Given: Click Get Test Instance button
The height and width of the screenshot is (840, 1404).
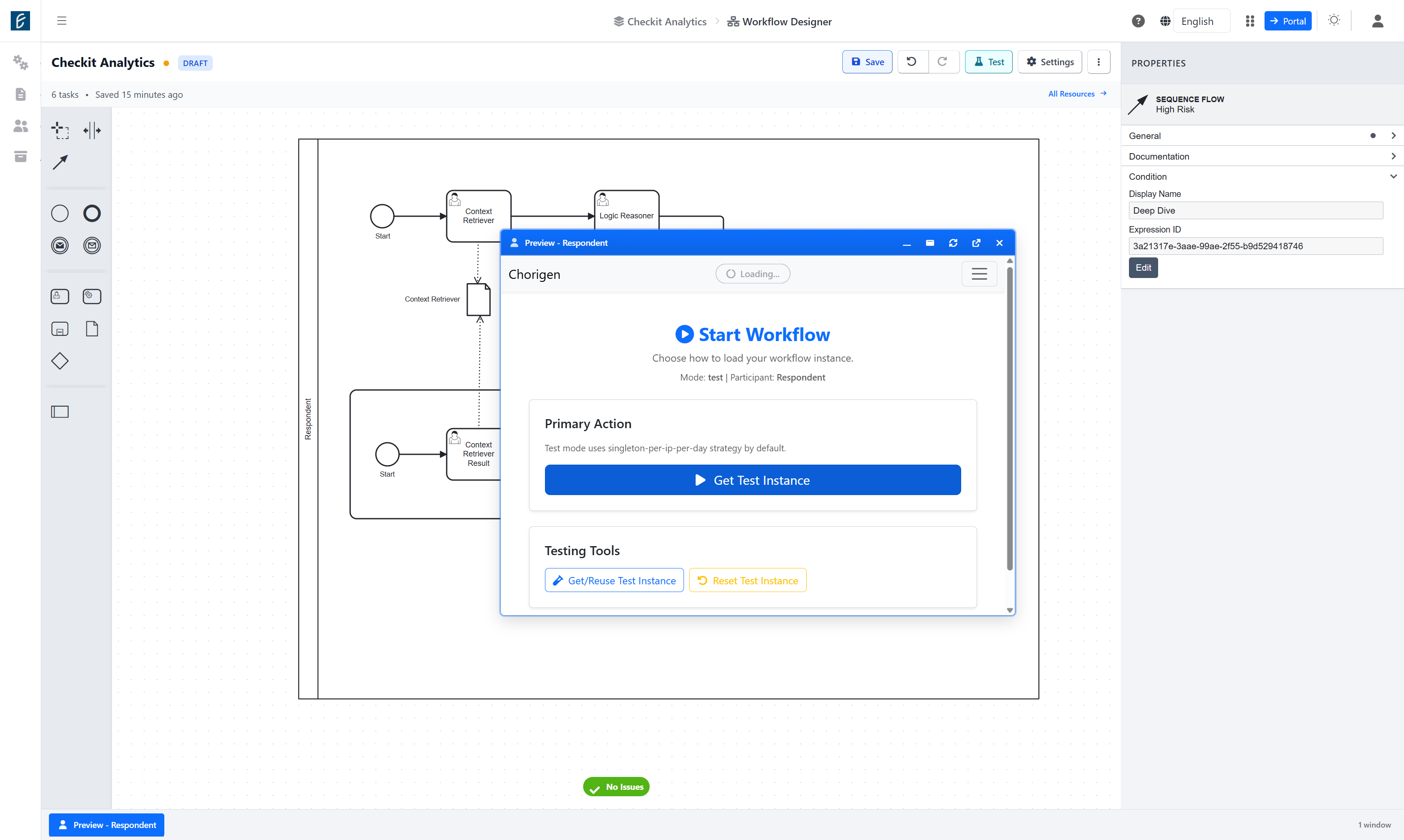Looking at the screenshot, I should (x=753, y=480).
